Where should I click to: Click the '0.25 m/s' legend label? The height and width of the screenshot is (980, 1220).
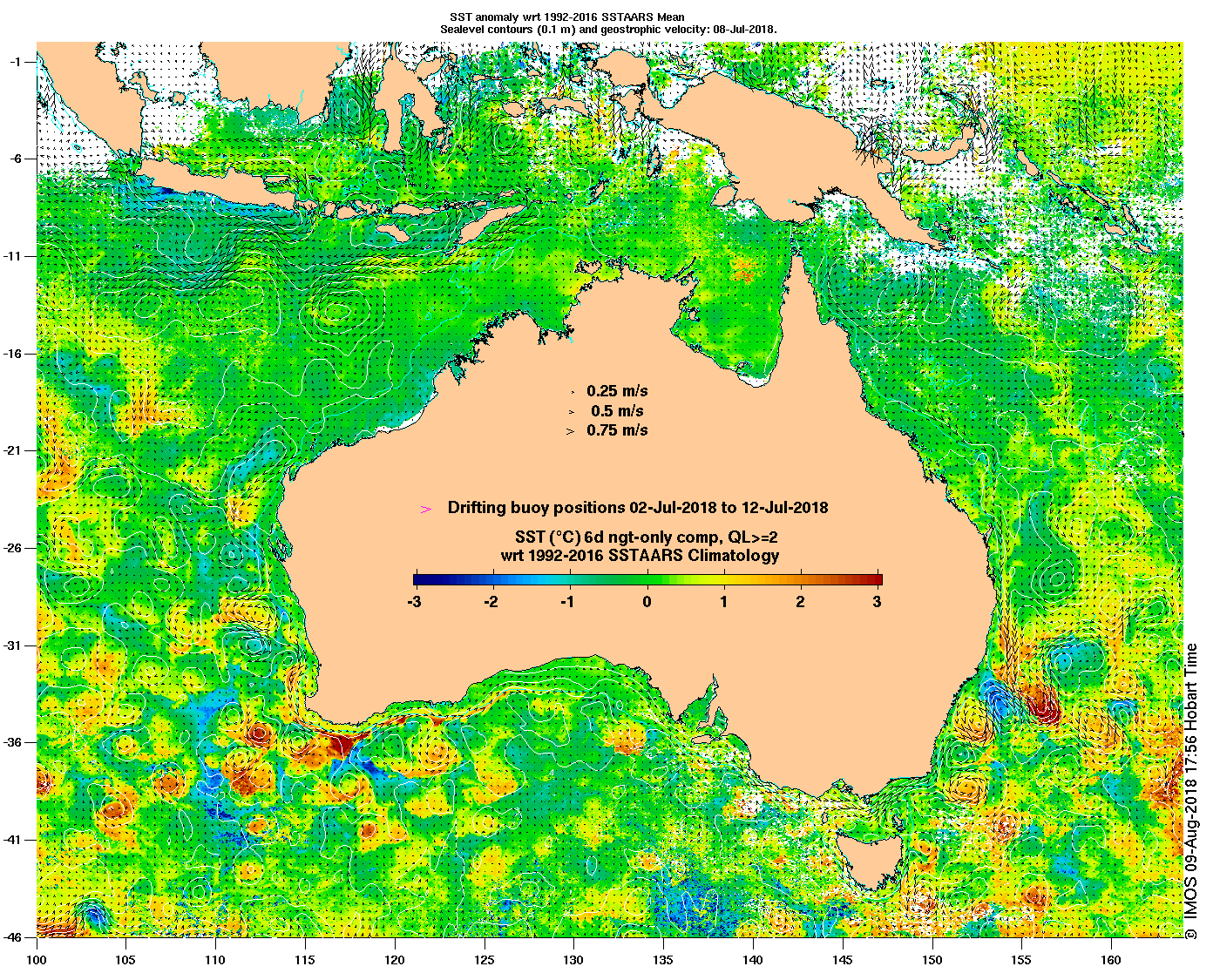tap(617, 391)
